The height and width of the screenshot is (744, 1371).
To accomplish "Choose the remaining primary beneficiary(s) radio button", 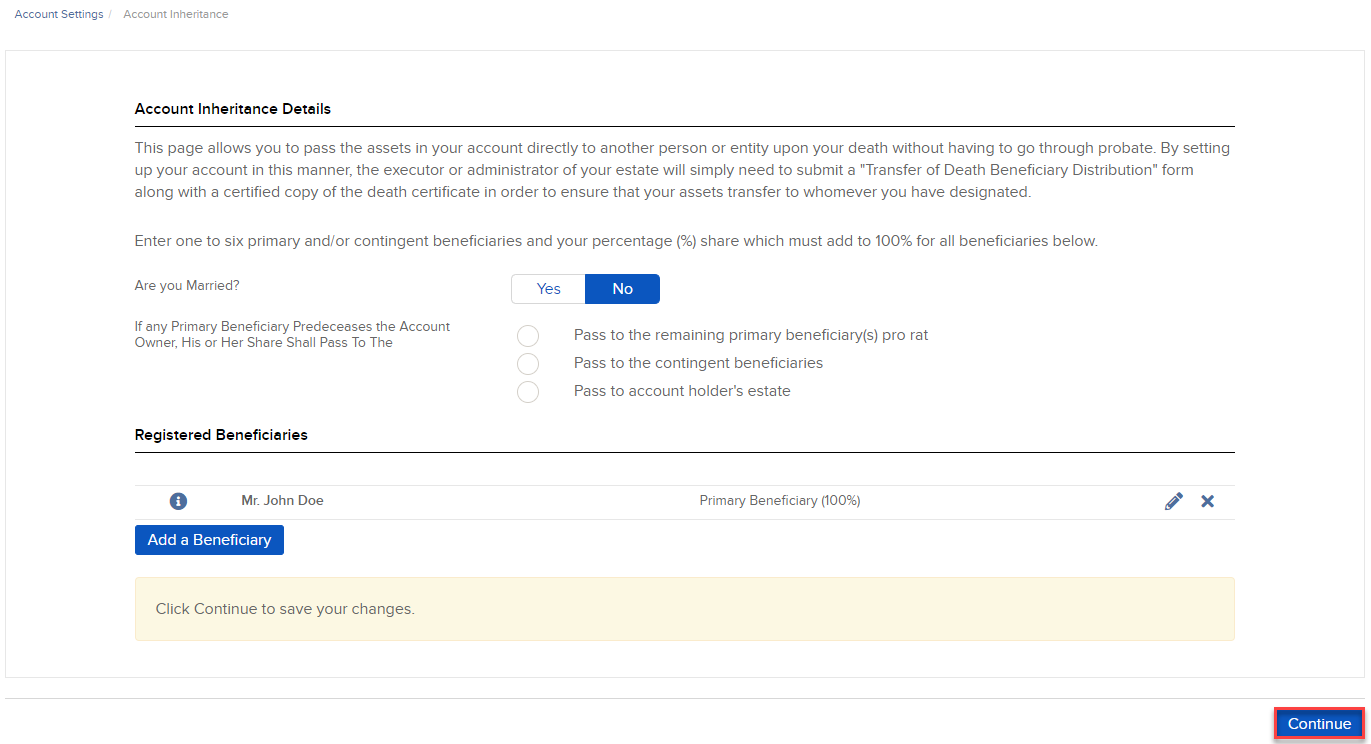I will click(x=528, y=336).
